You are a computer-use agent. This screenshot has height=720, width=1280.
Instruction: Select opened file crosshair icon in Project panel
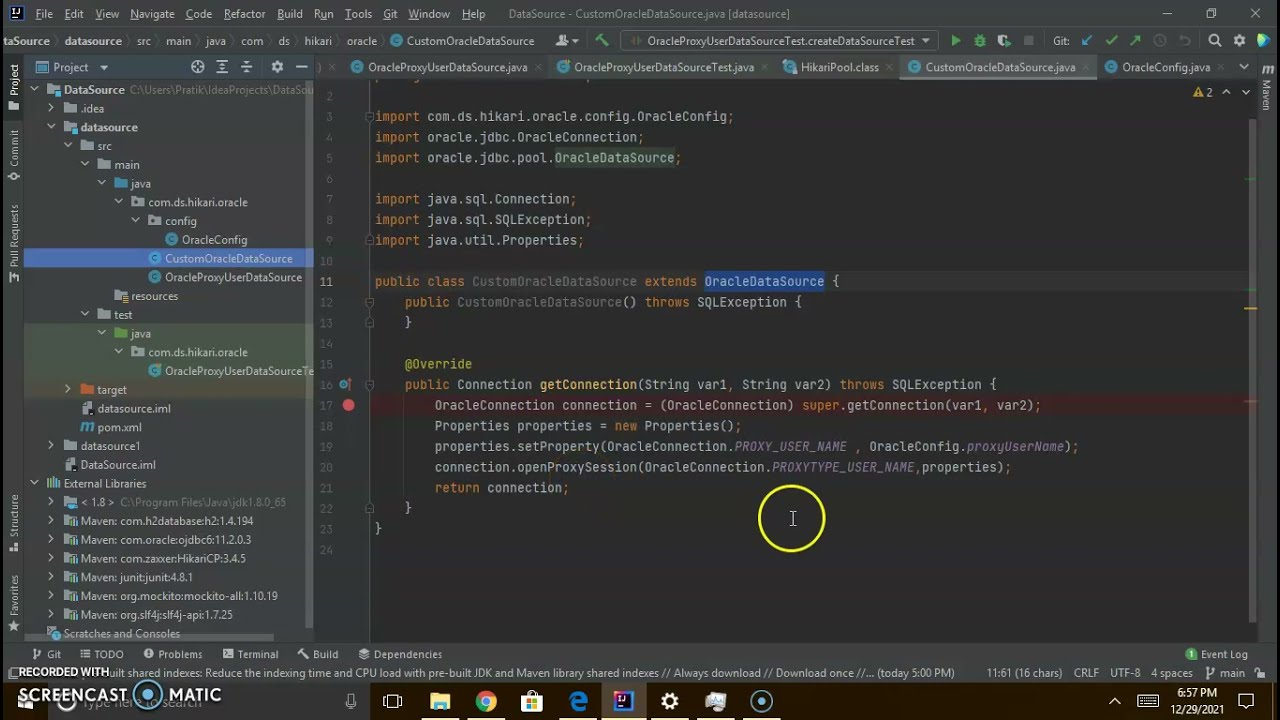click(x=198, y=67)
